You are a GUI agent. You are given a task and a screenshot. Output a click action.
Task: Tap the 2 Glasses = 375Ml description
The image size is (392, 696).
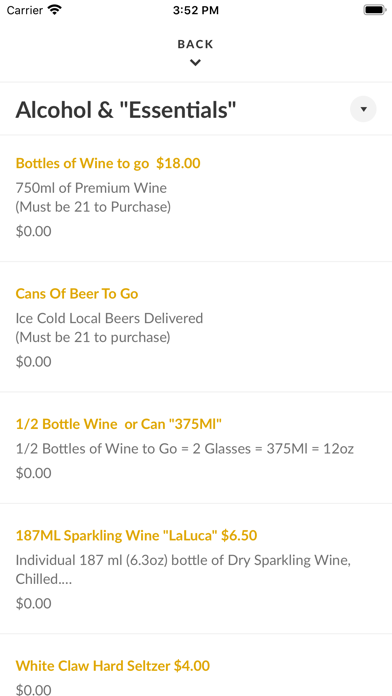click(185, 449)
